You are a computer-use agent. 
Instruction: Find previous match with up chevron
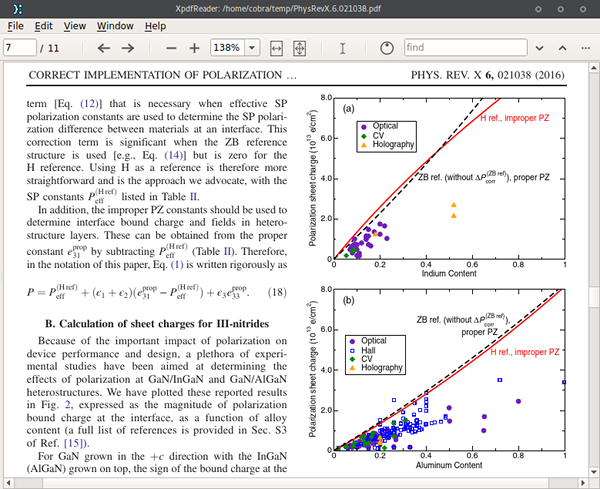pyautogui.click(x=562, y=48)
